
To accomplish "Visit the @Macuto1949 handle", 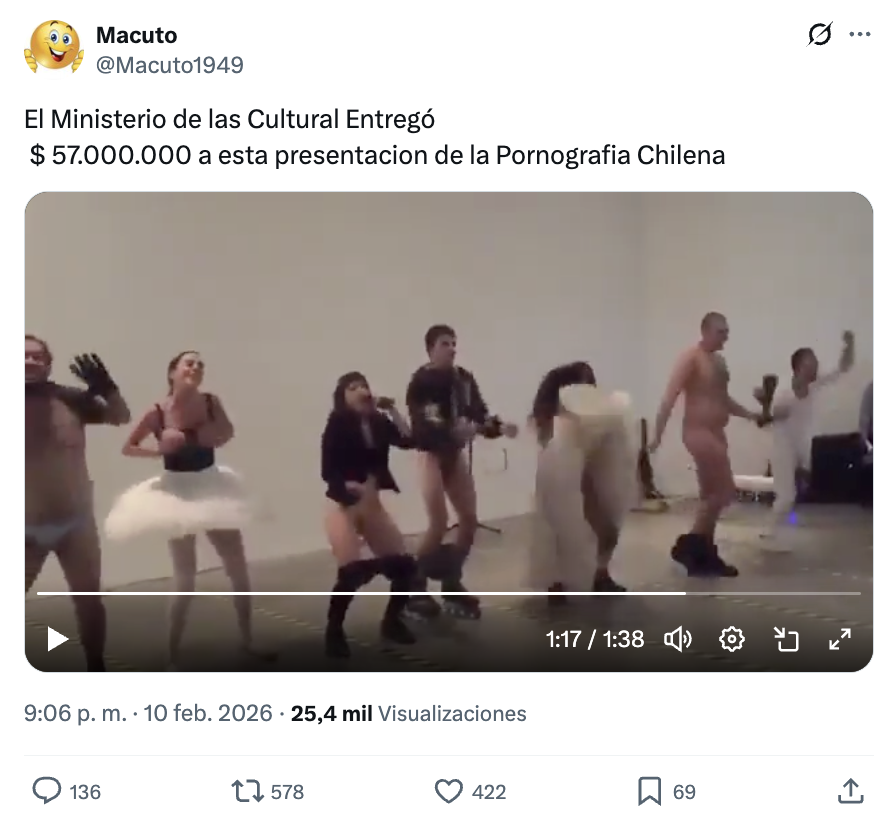I will point(170,65).
